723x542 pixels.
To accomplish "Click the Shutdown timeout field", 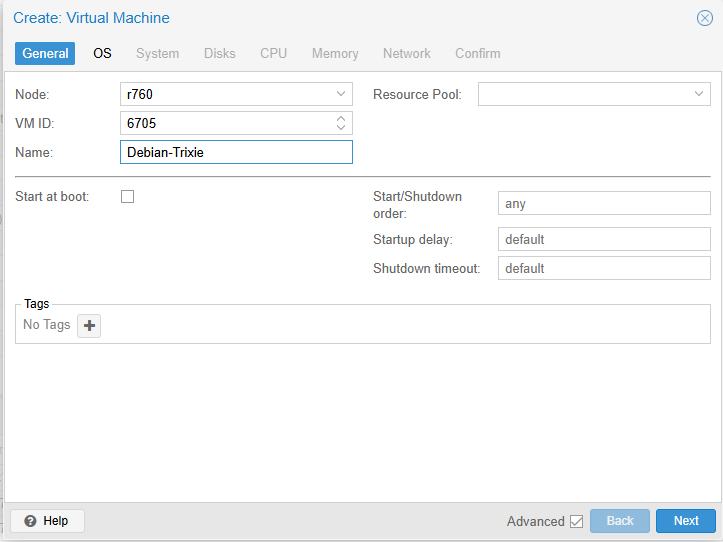I will pyautogui.click(x=604, y=269).
